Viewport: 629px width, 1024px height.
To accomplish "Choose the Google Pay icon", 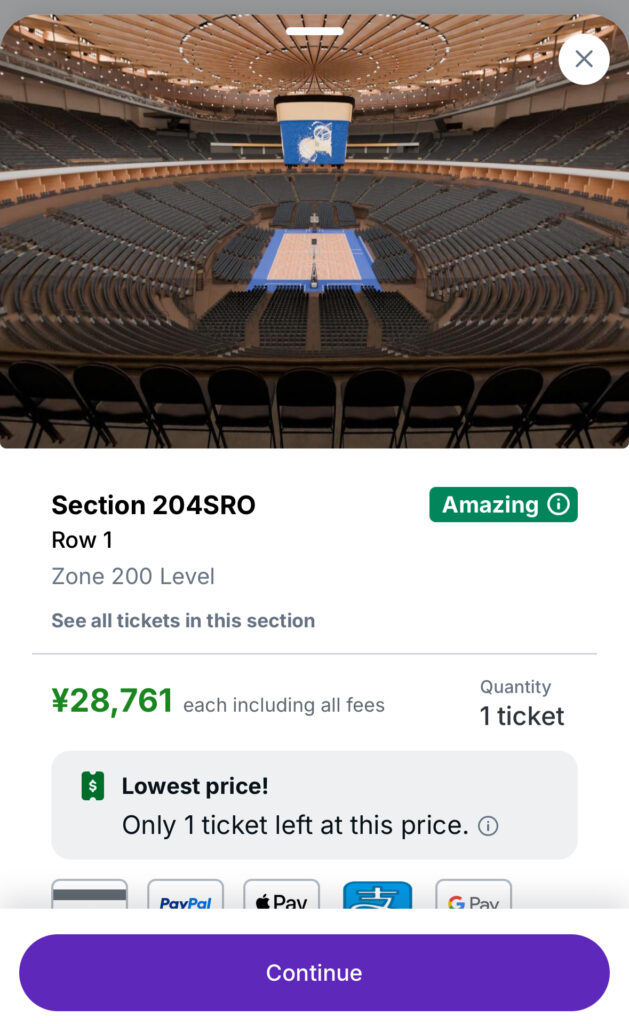I will 473,896.
